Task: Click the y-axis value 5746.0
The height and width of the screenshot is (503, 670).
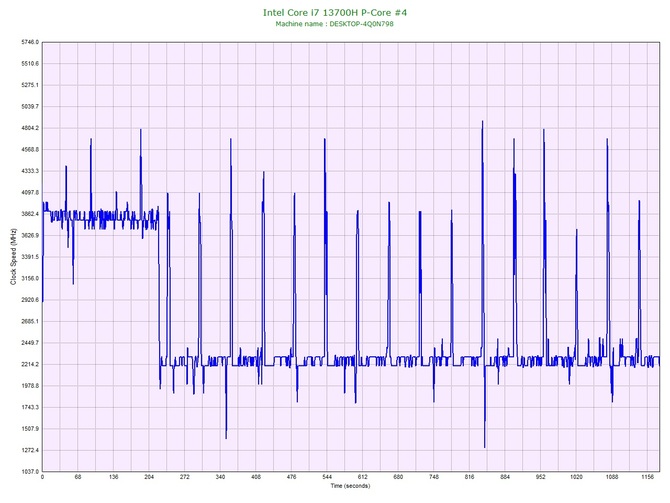Action: pyautogui.click(x=29, y=42)
